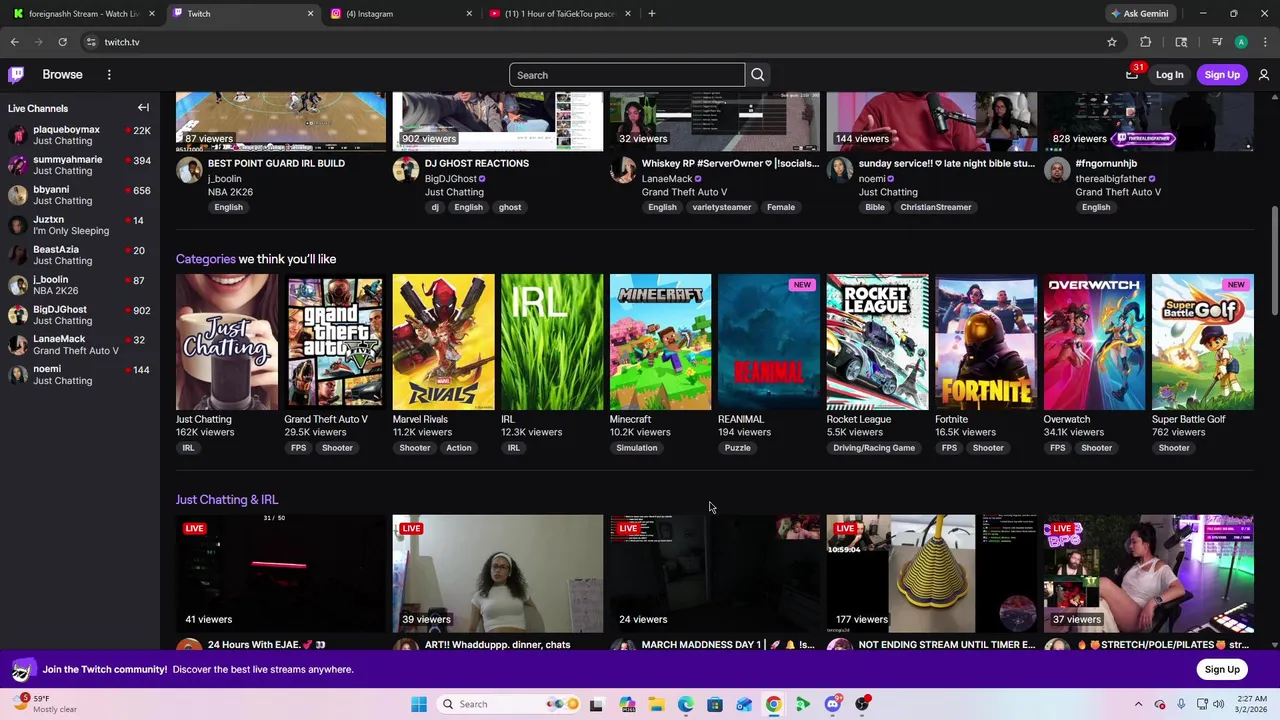Click the search magnifier button
This screenshot has height=720, width=1280.
tap(758, 75)
